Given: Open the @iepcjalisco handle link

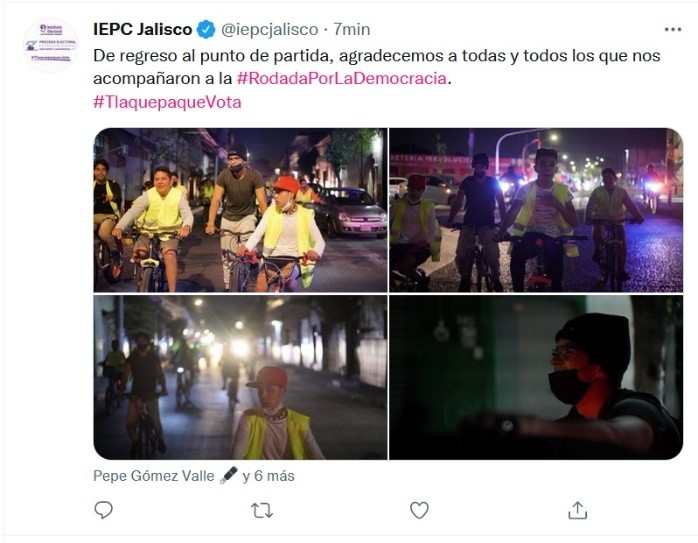Looking at the screenshot, I should 270,29.
